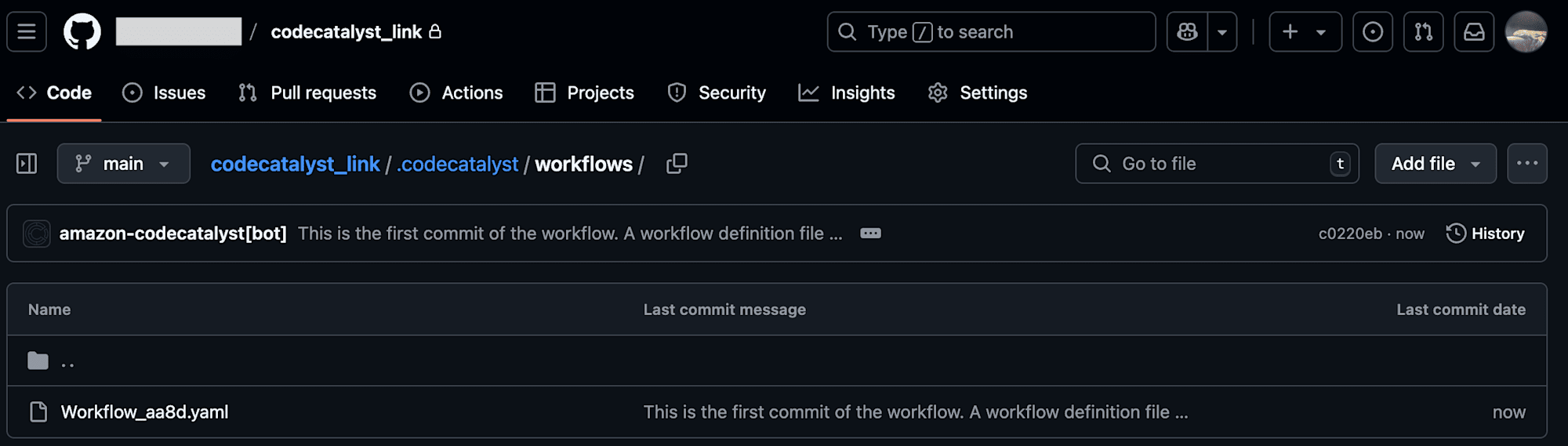Open your issues icon in header
The height and width of the screenshot is (446, 1568).
pos(1373,32)
